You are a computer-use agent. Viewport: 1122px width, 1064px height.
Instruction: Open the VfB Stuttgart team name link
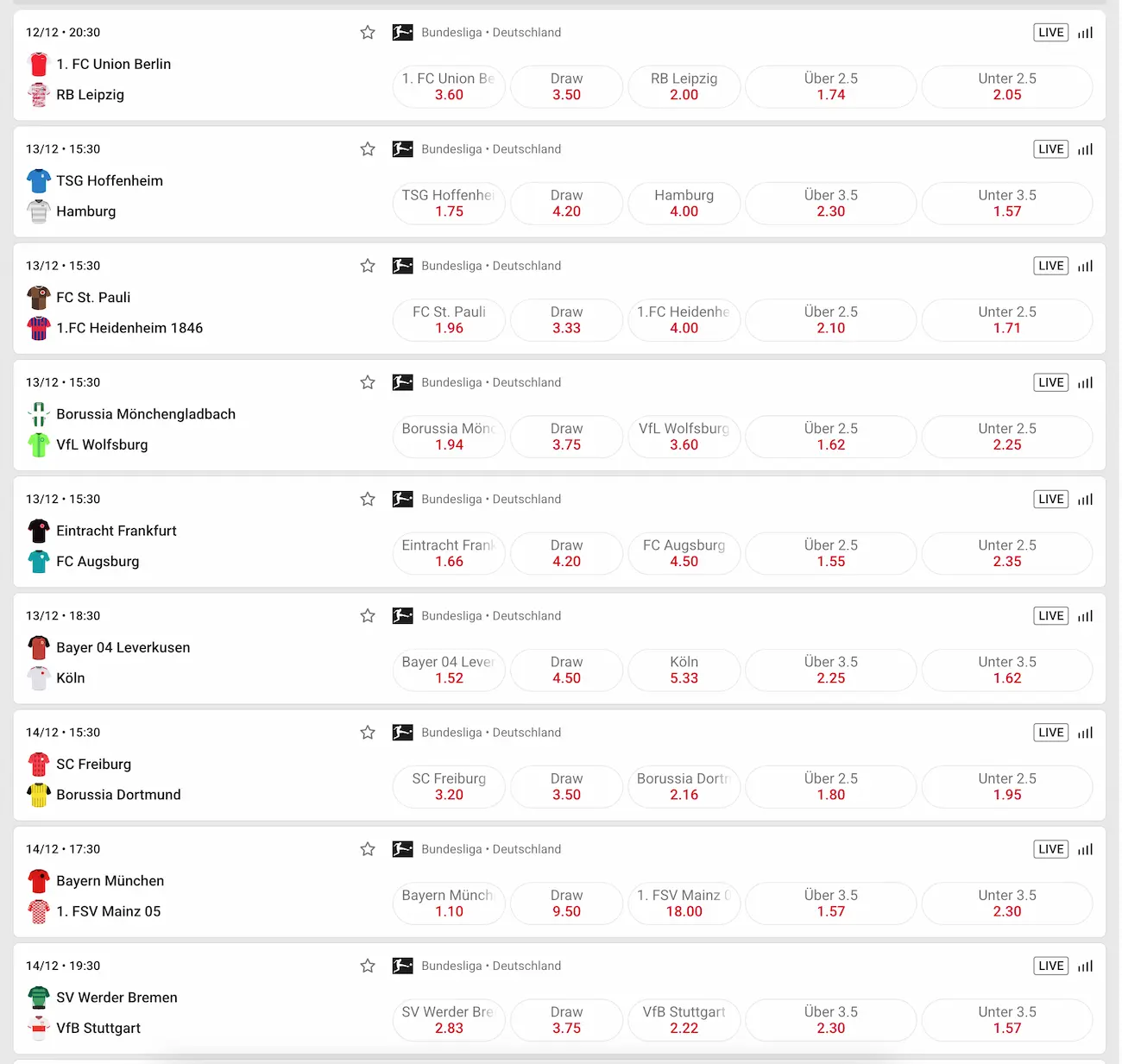[x=98, y=1028]
